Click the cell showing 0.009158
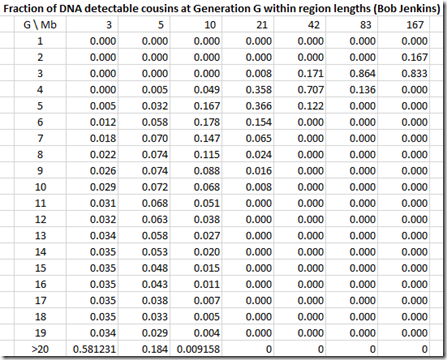447x360 pixels. coord(196,349)
